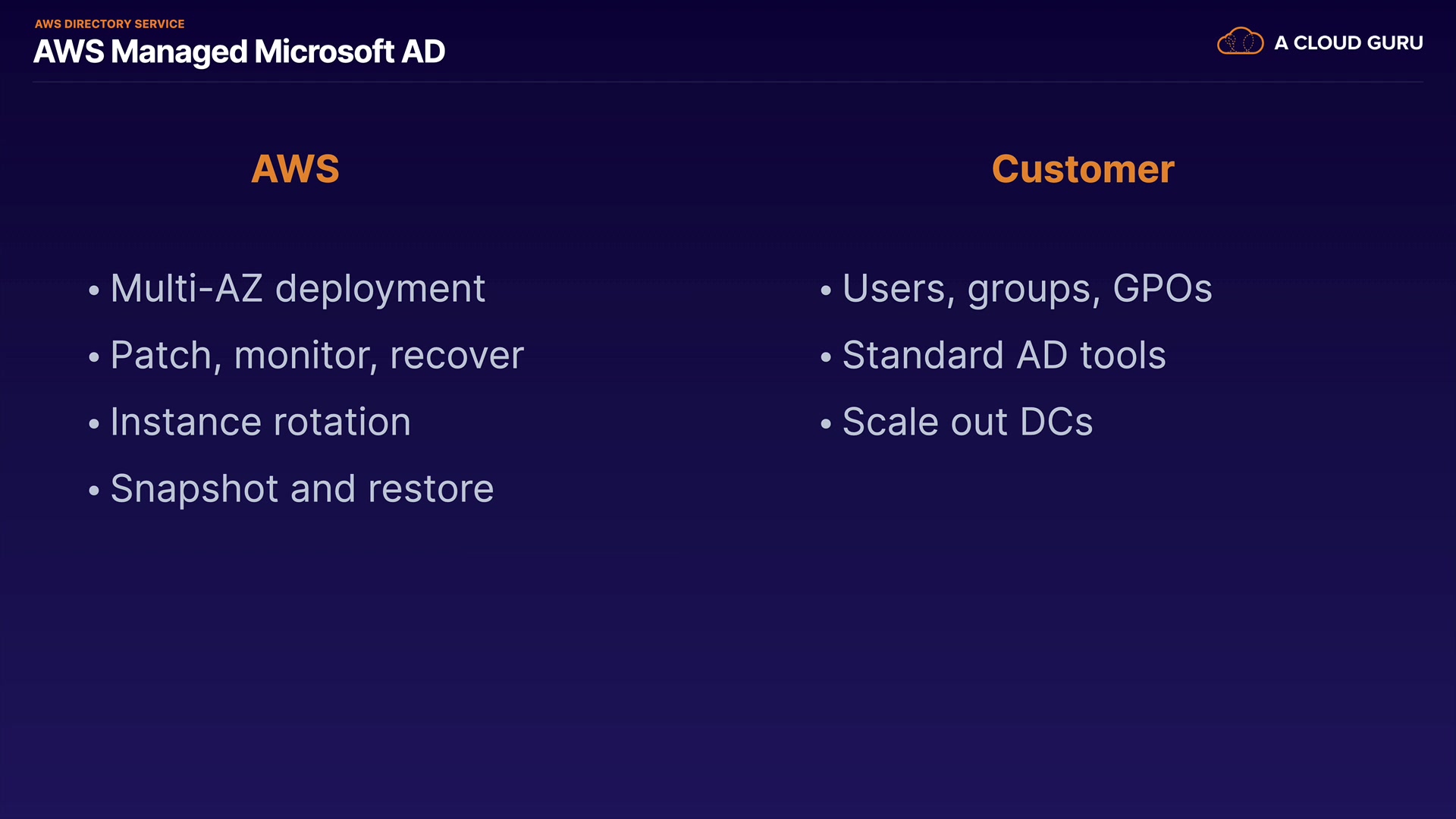Click the bullet dot before "Standard AD tools"
The width and height of the screenshot is (1456, 819).
826,357
